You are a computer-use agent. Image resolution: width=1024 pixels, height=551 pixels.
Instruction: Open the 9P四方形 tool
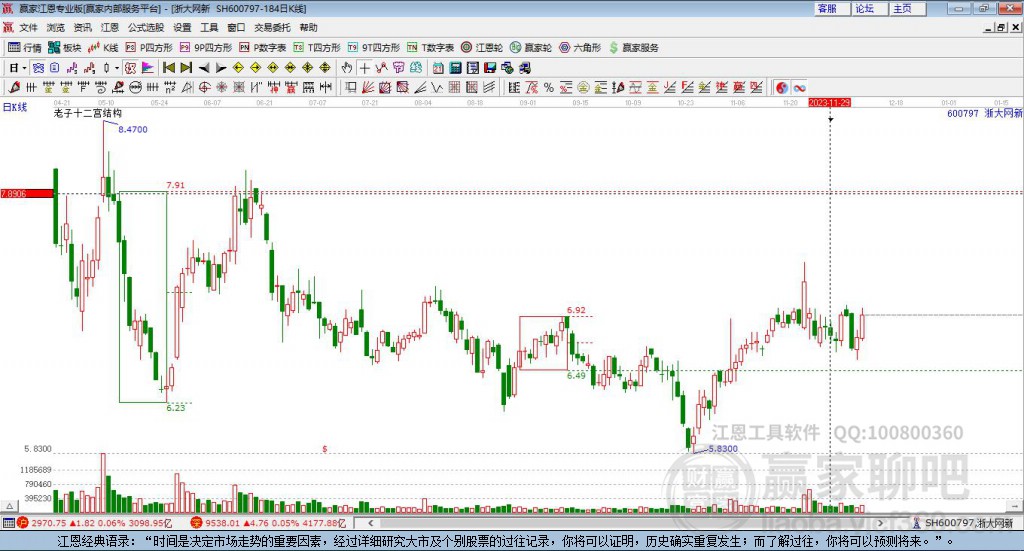click(205, 48)
